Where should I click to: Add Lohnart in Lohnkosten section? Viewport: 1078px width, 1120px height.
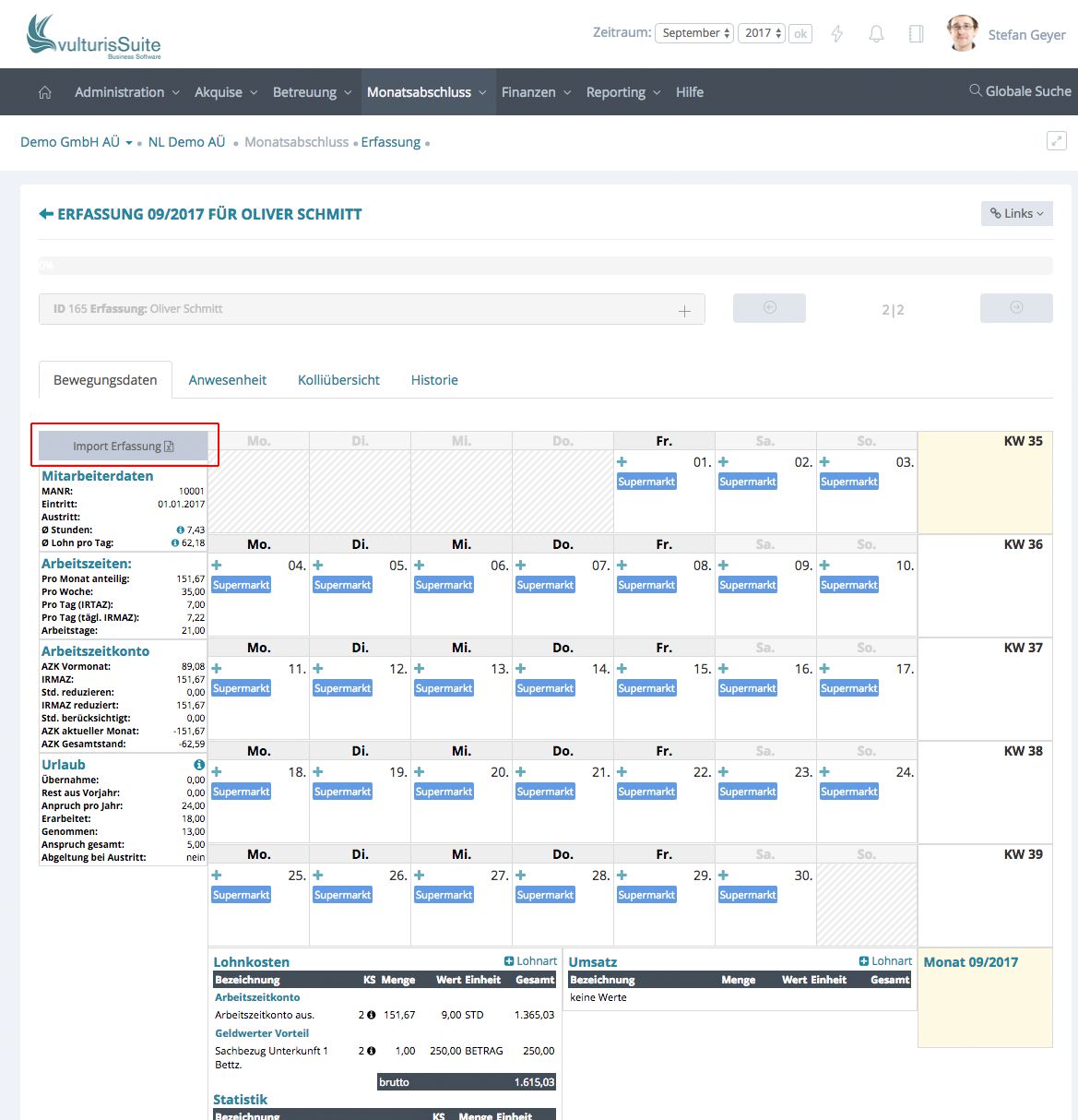tap(530, 961)
